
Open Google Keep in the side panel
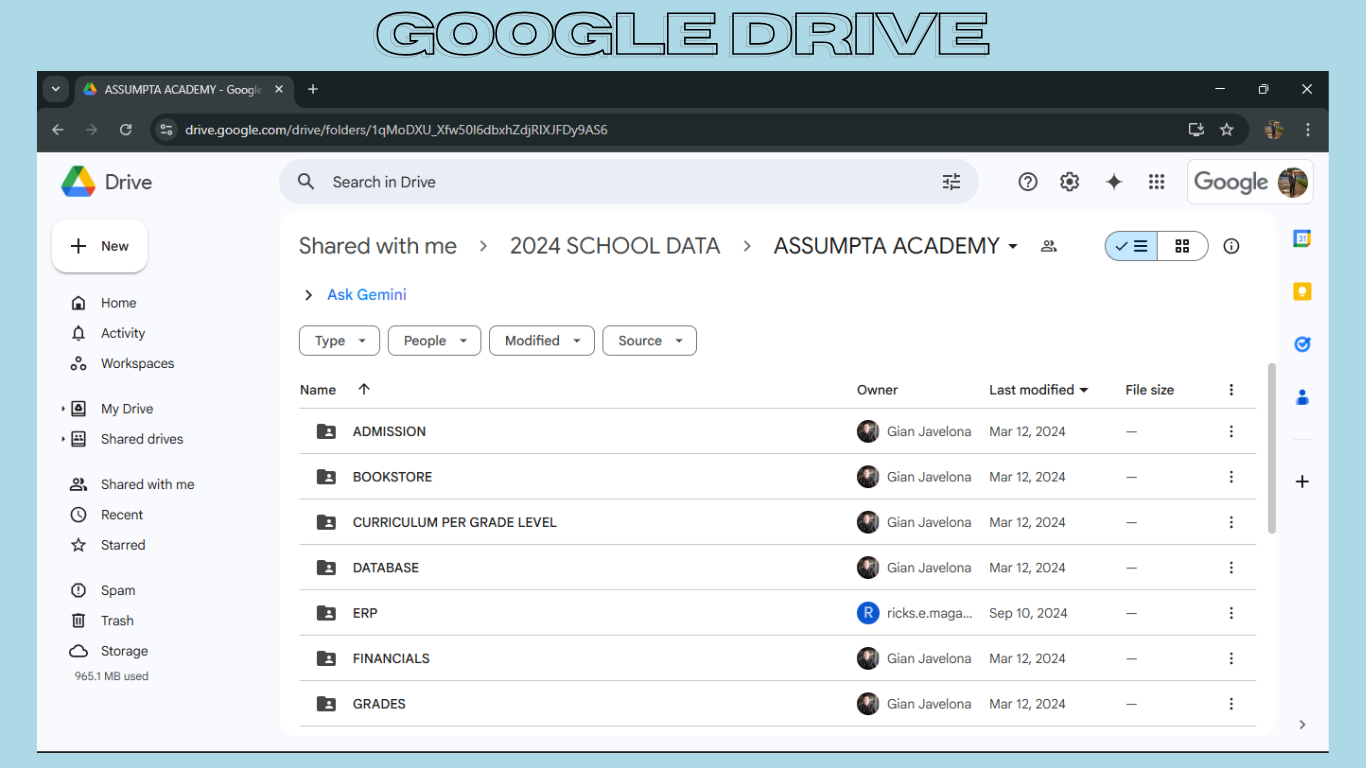(x=1302, y=292)
